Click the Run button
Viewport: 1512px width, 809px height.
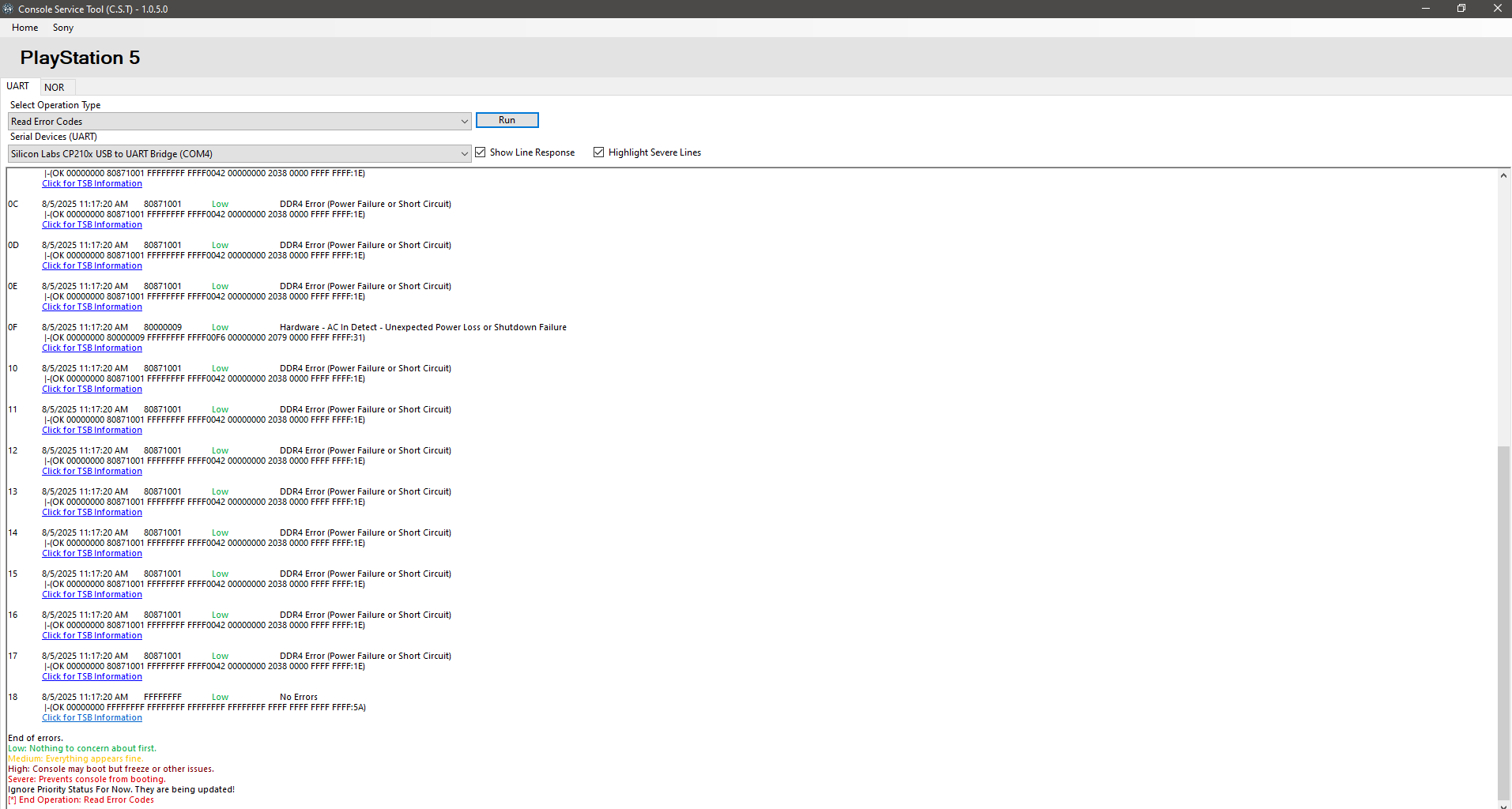[507, 120]
